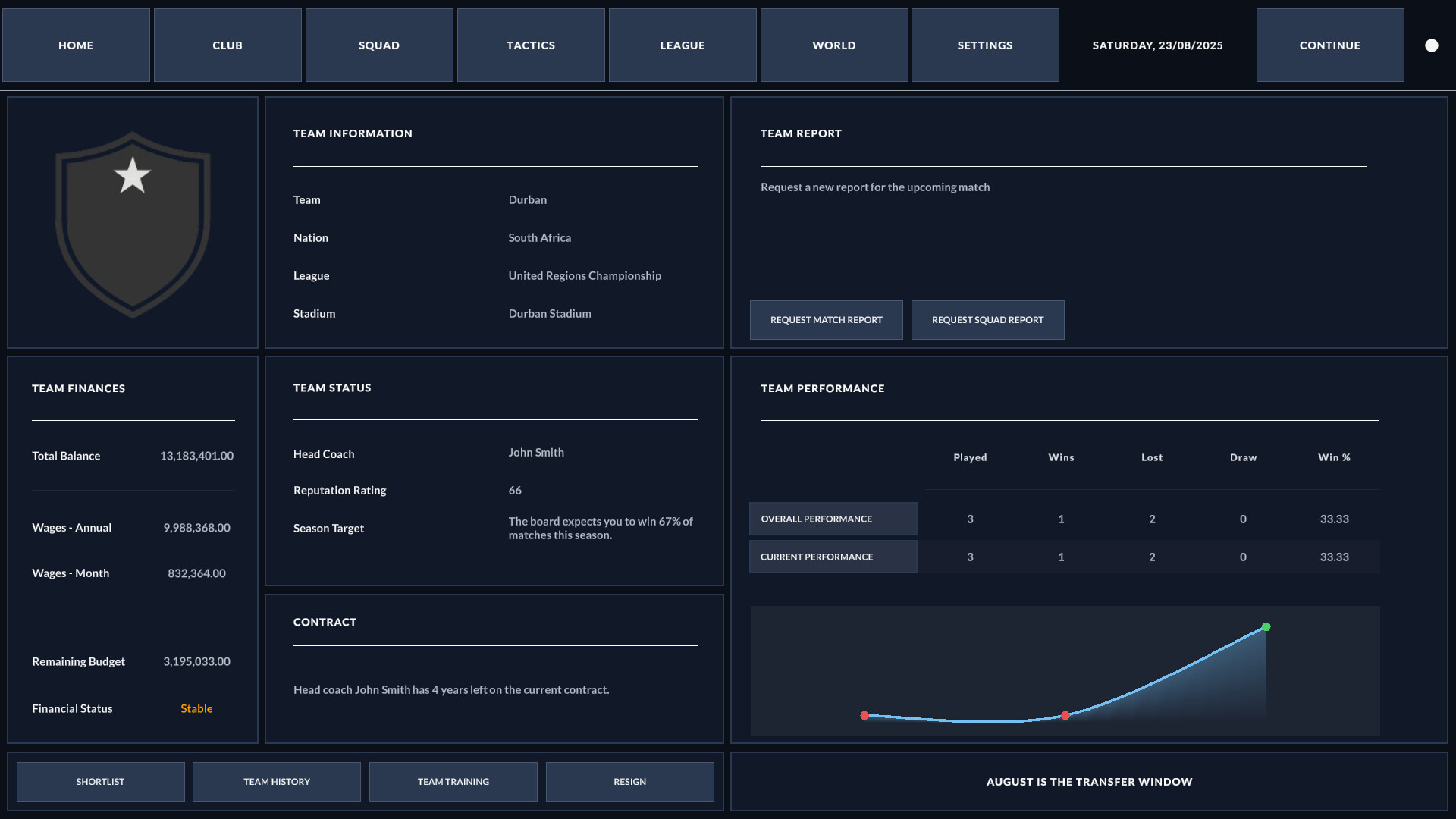The width and height of the screenshot is (1456, 819).
Task: Open the Club menu
Action: [x=227, y=45]
